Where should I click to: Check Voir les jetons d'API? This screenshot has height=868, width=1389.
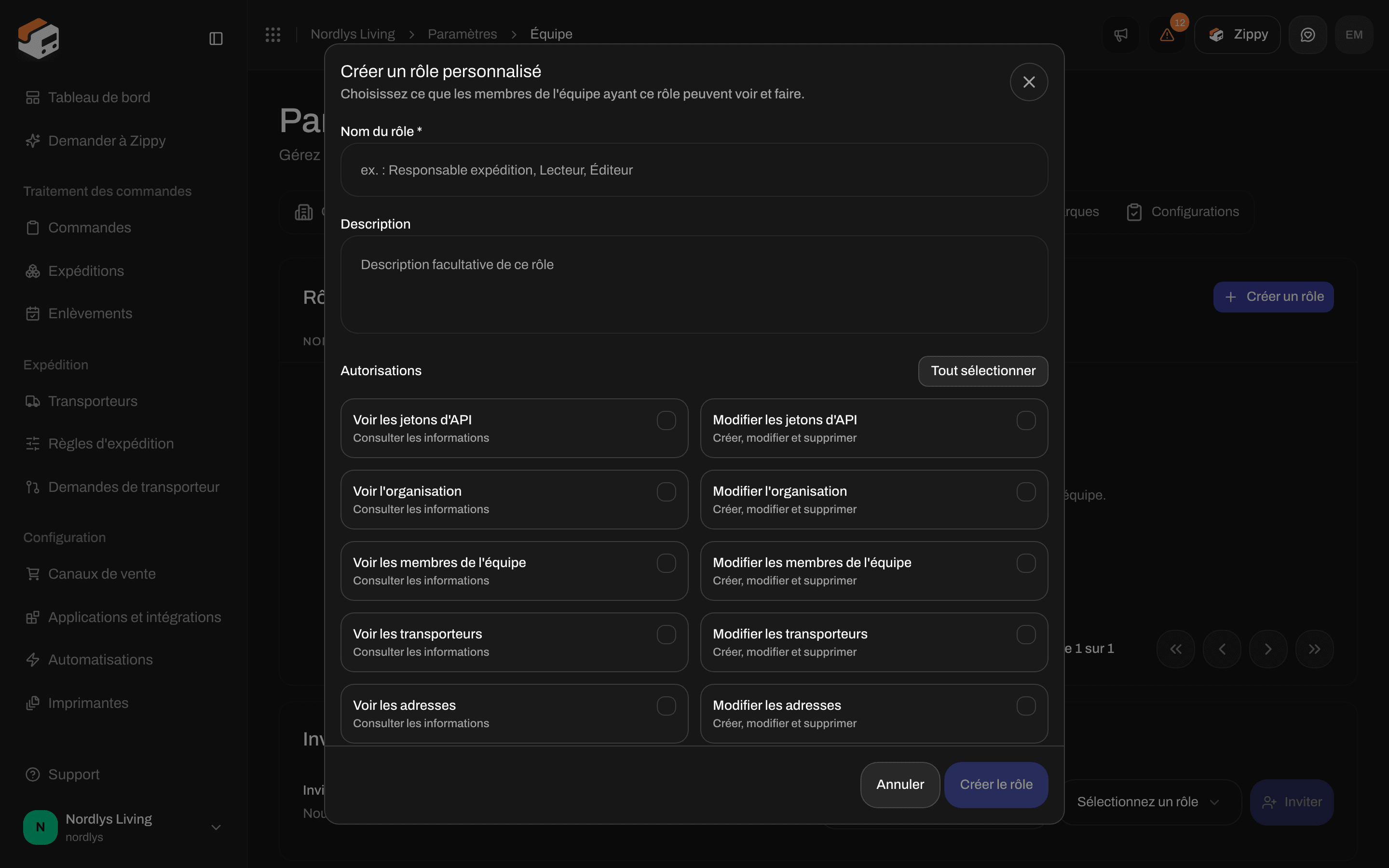[666, 420]
